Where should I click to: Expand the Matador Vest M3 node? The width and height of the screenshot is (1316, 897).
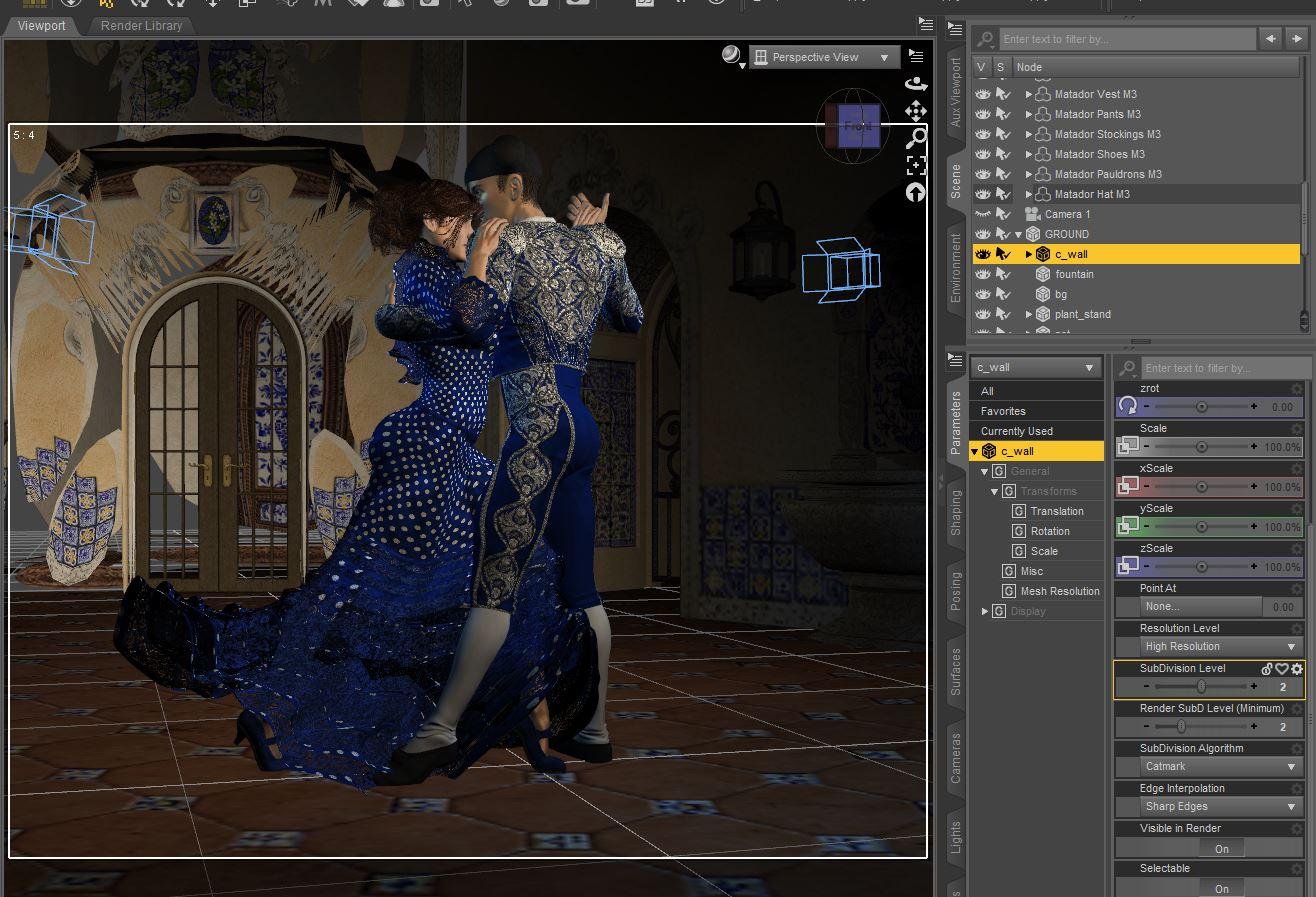[x=1028, y=94]
